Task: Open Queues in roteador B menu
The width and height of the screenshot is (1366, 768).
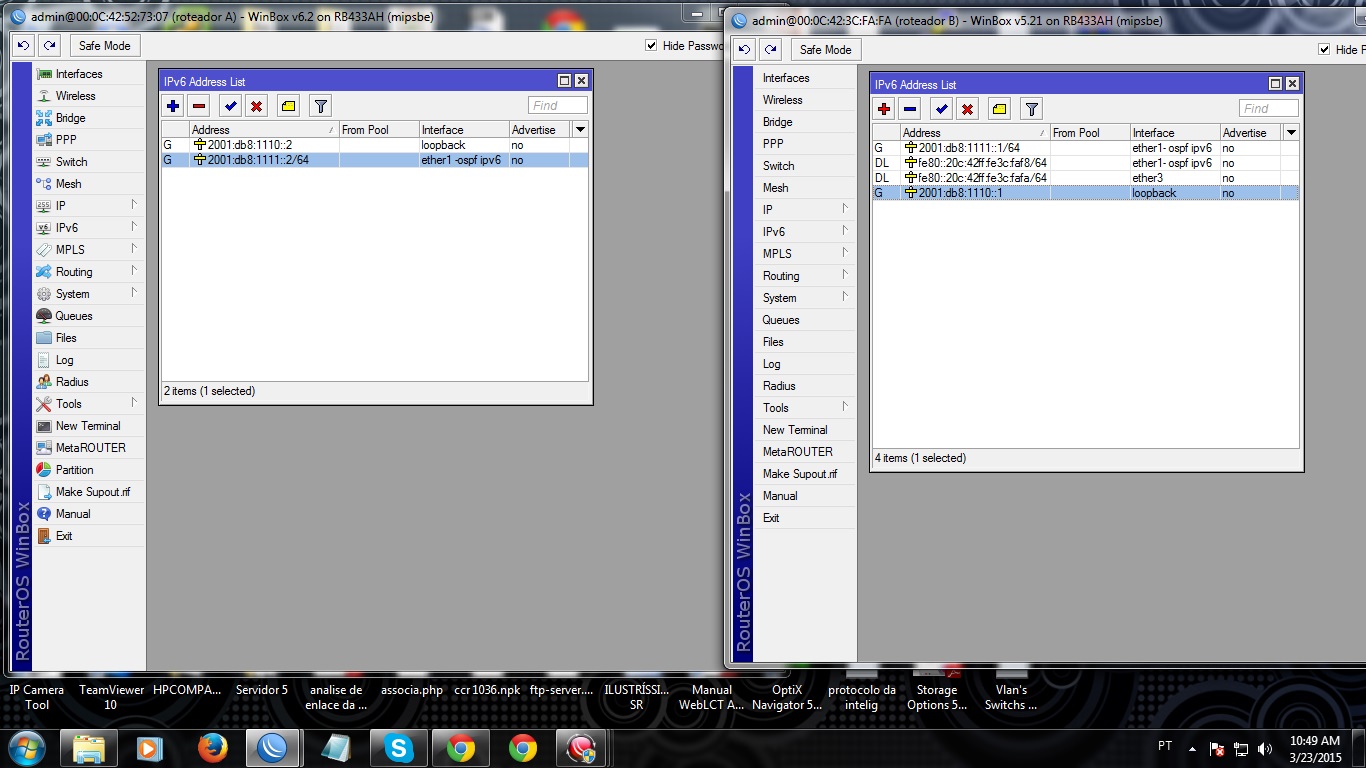Action: point(805,320)
